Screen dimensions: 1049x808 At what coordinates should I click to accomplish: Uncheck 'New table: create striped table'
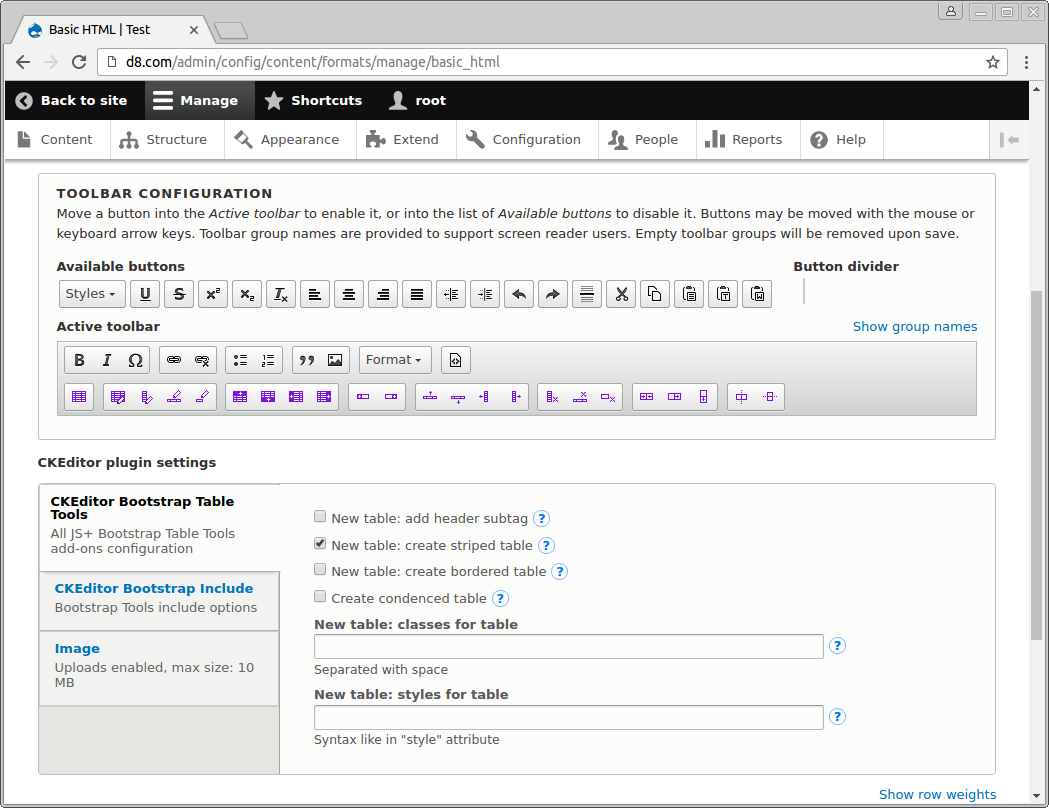pyautogui.click(x=320, y=542)
